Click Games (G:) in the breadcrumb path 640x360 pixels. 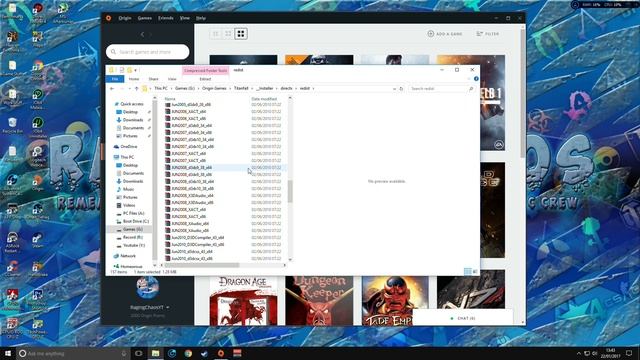[x=184, y=89]
